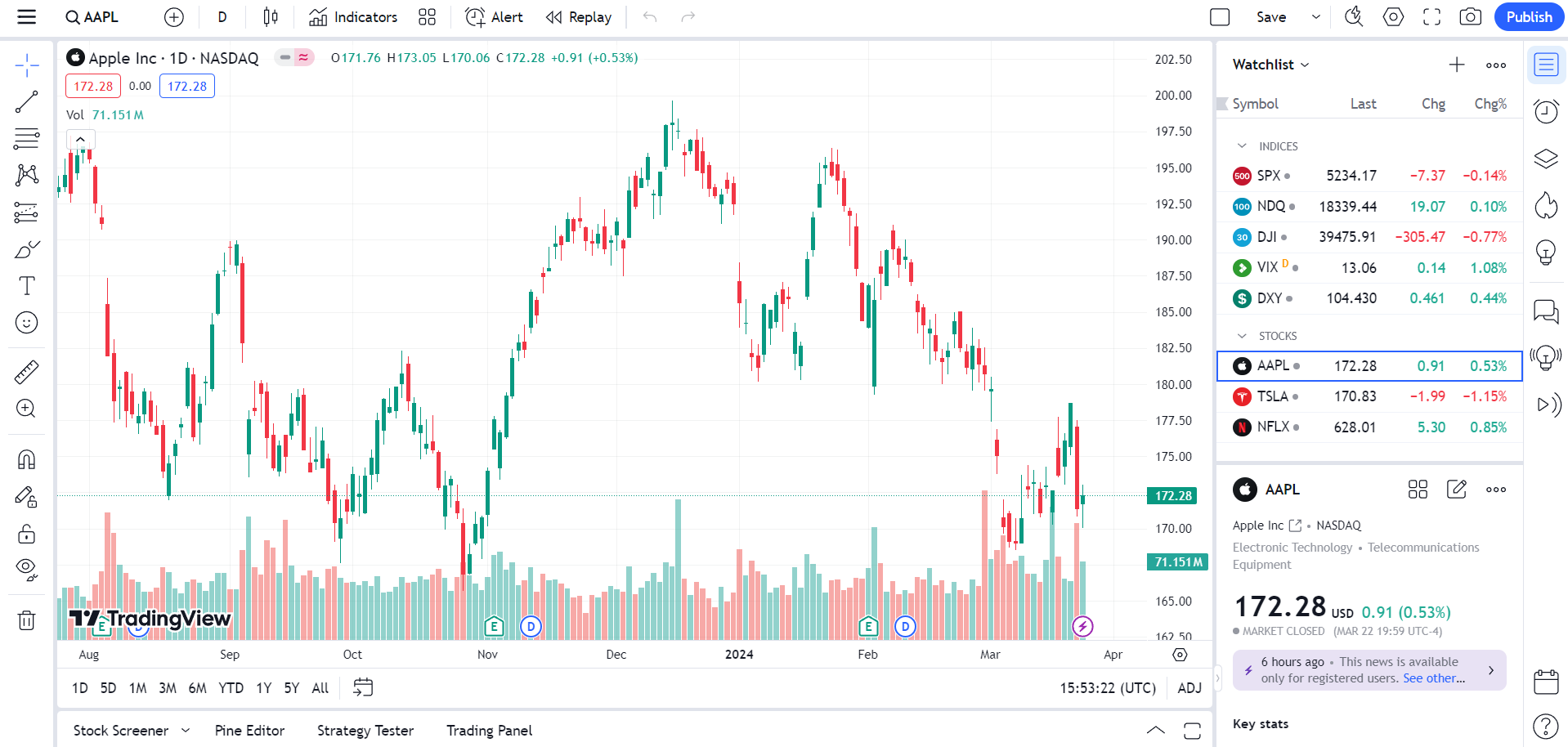The width and height of the screenshot is (1568, 747).
Task: Open Watchlist more options
Action: click(x=1496, y=65)
